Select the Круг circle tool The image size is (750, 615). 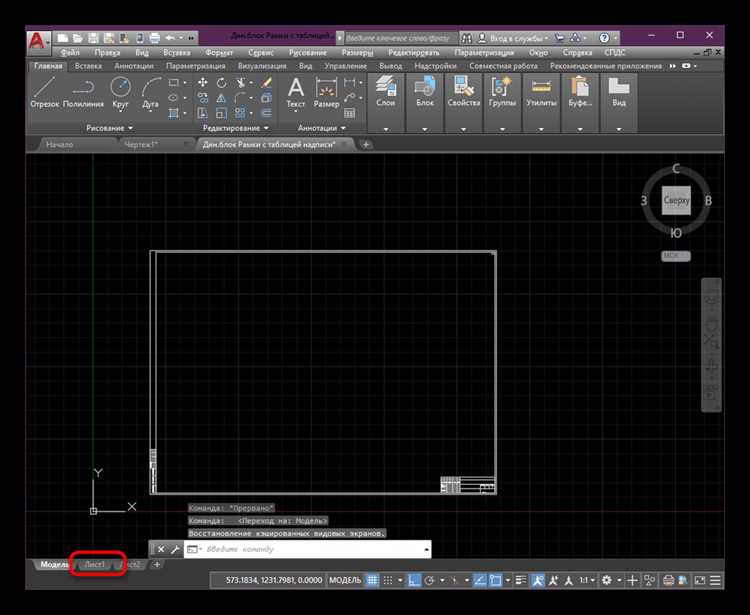(x=120, y=93)
